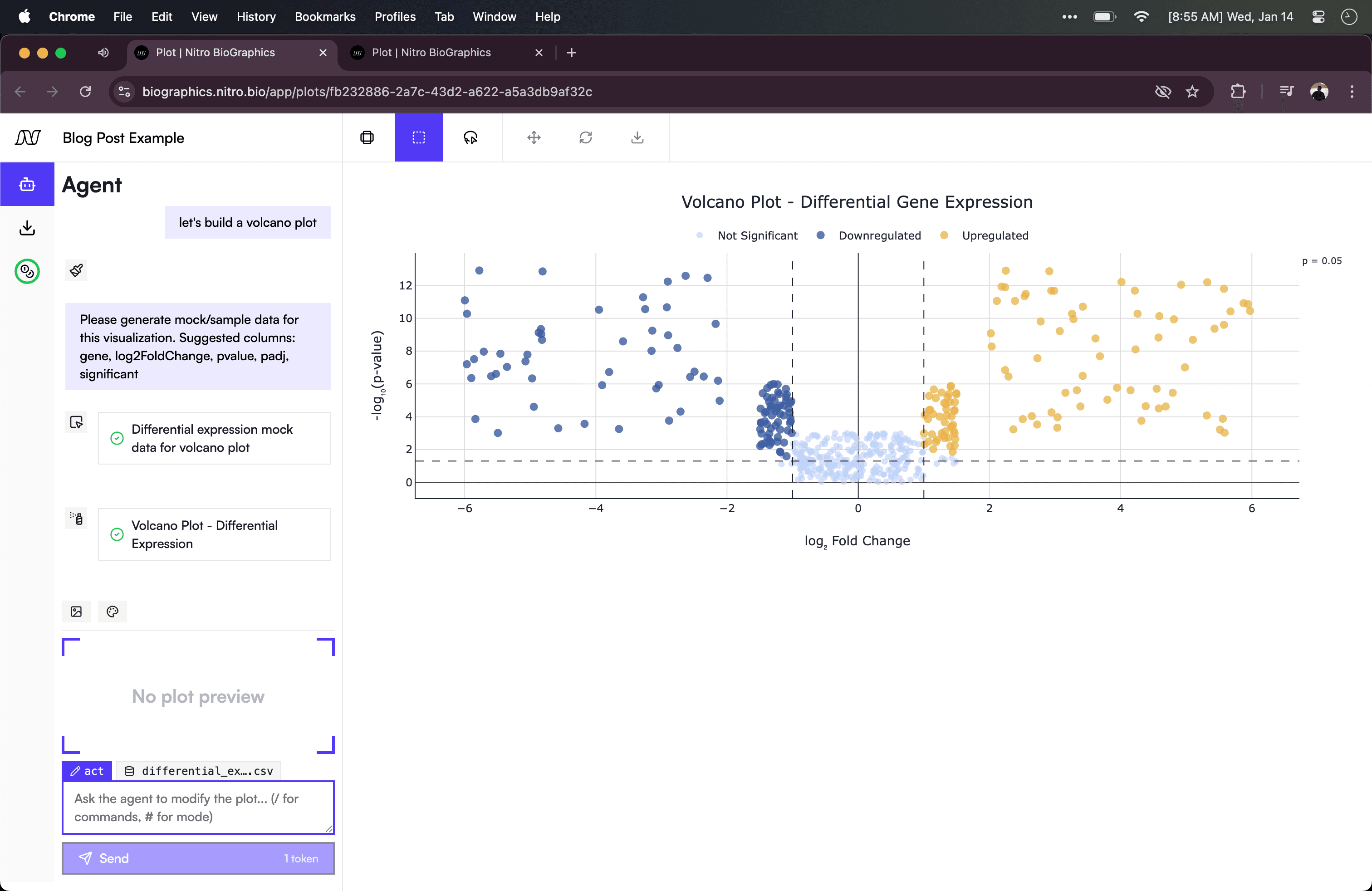
Task: Open the Bookmarks menu
Action: coord(324,17)
